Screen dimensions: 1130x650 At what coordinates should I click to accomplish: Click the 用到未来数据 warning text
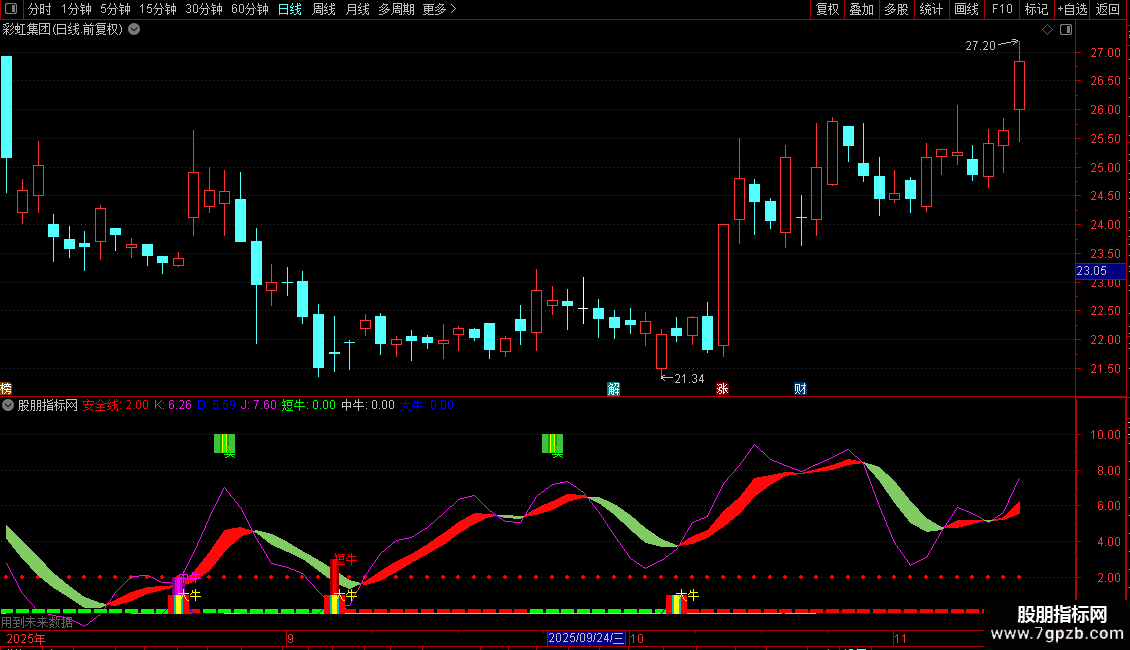click(x=37, y=622)
